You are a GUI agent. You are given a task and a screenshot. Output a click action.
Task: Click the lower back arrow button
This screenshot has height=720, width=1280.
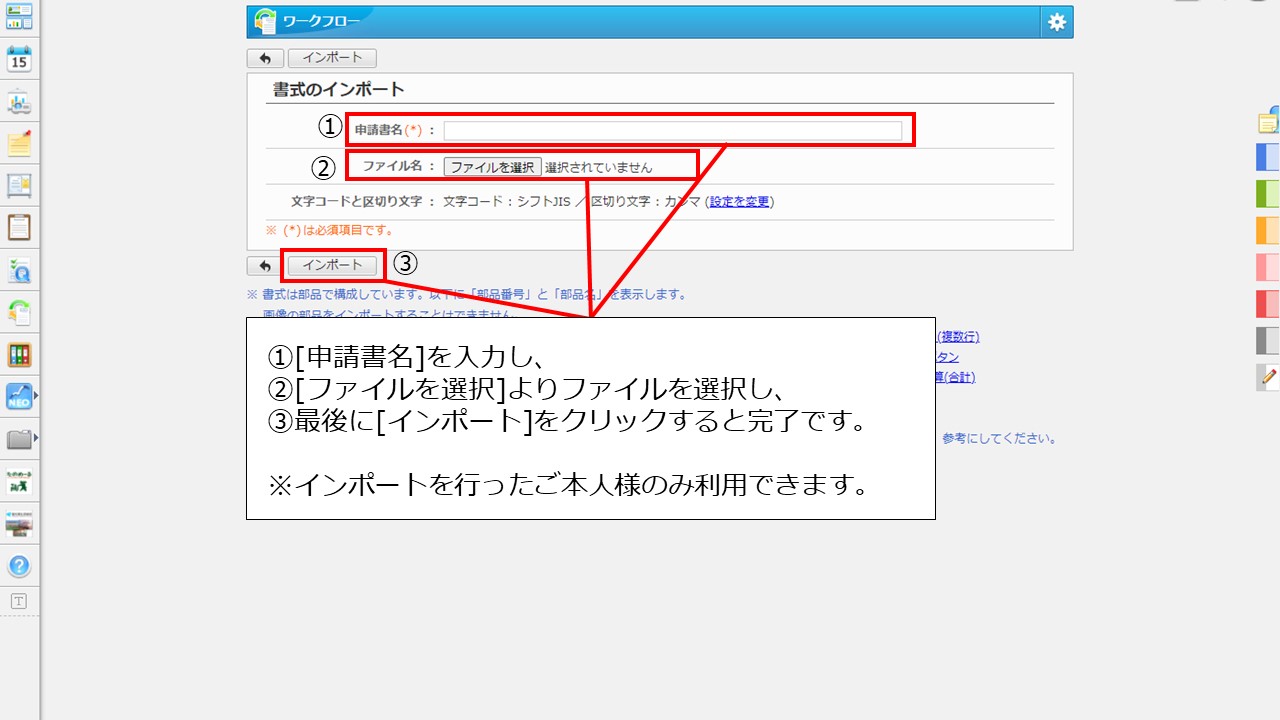265,266
